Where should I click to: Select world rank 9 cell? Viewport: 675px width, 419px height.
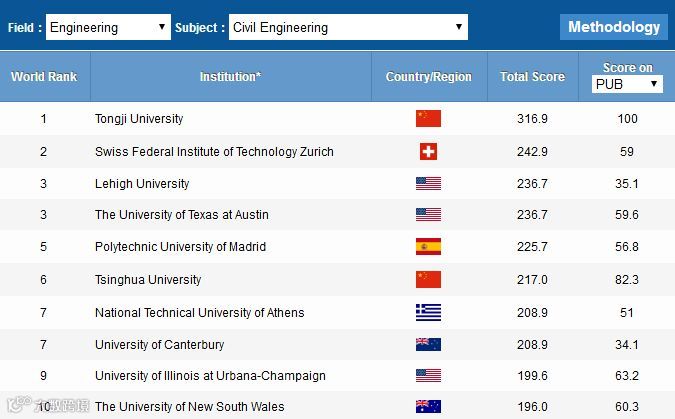click(x=43, y=376)
